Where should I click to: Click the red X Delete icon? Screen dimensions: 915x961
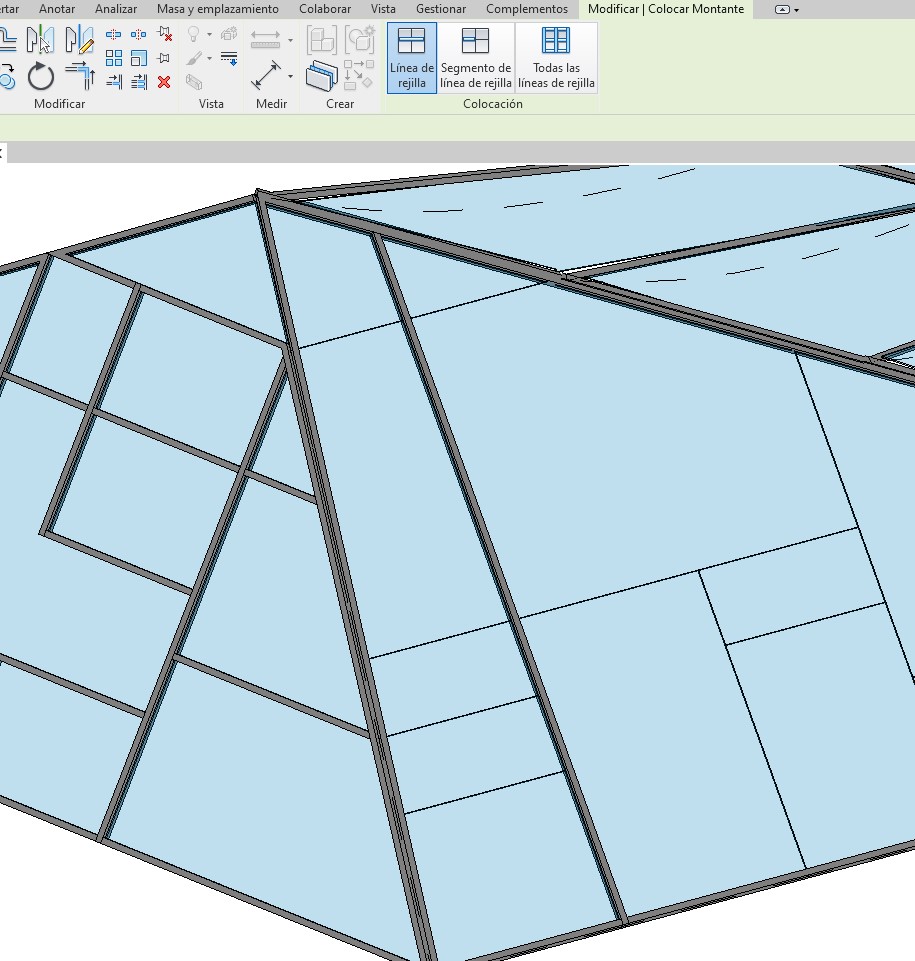(x=164, y=82)
